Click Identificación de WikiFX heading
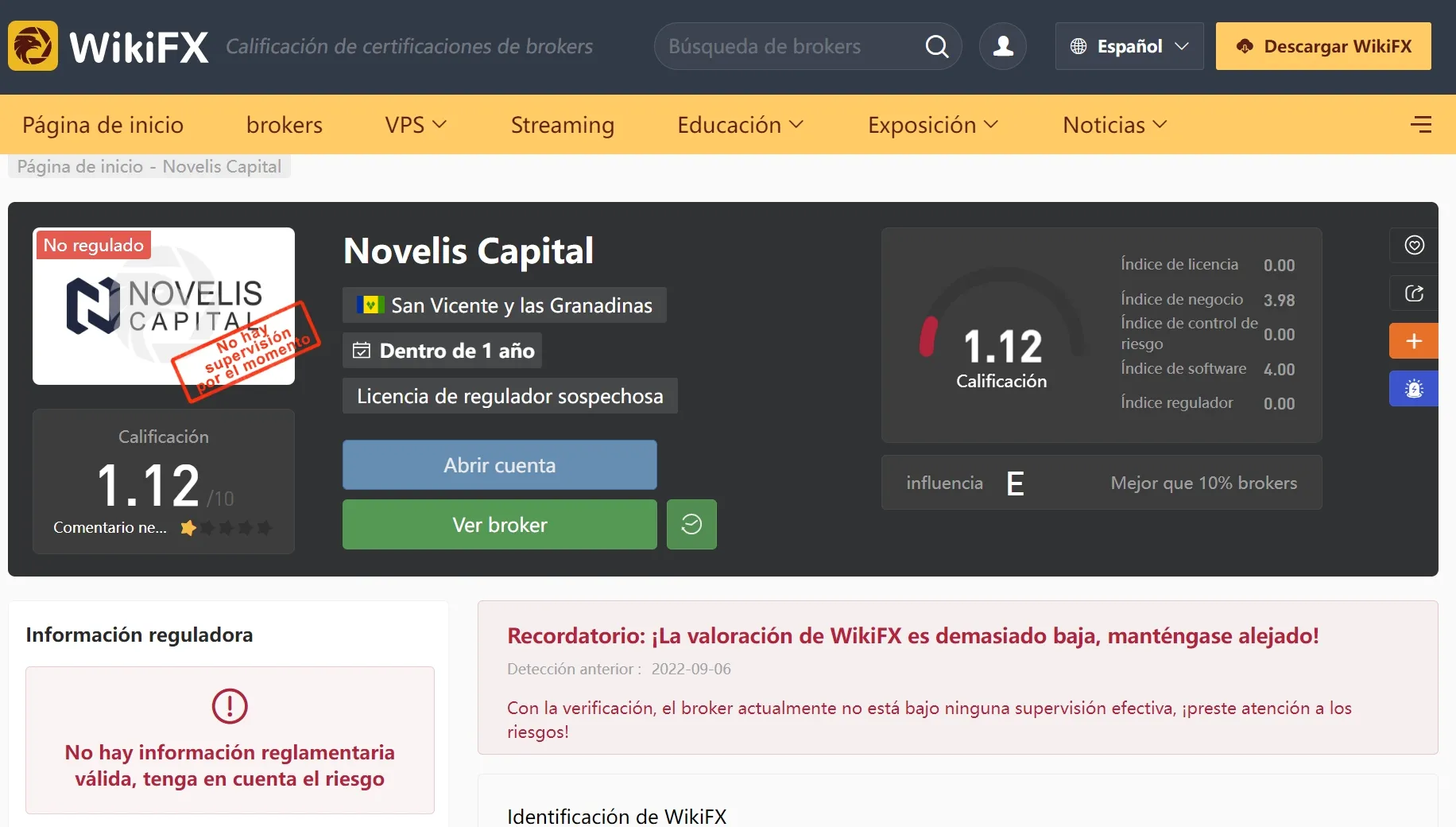1456x827 pixels. click(617, 816)
